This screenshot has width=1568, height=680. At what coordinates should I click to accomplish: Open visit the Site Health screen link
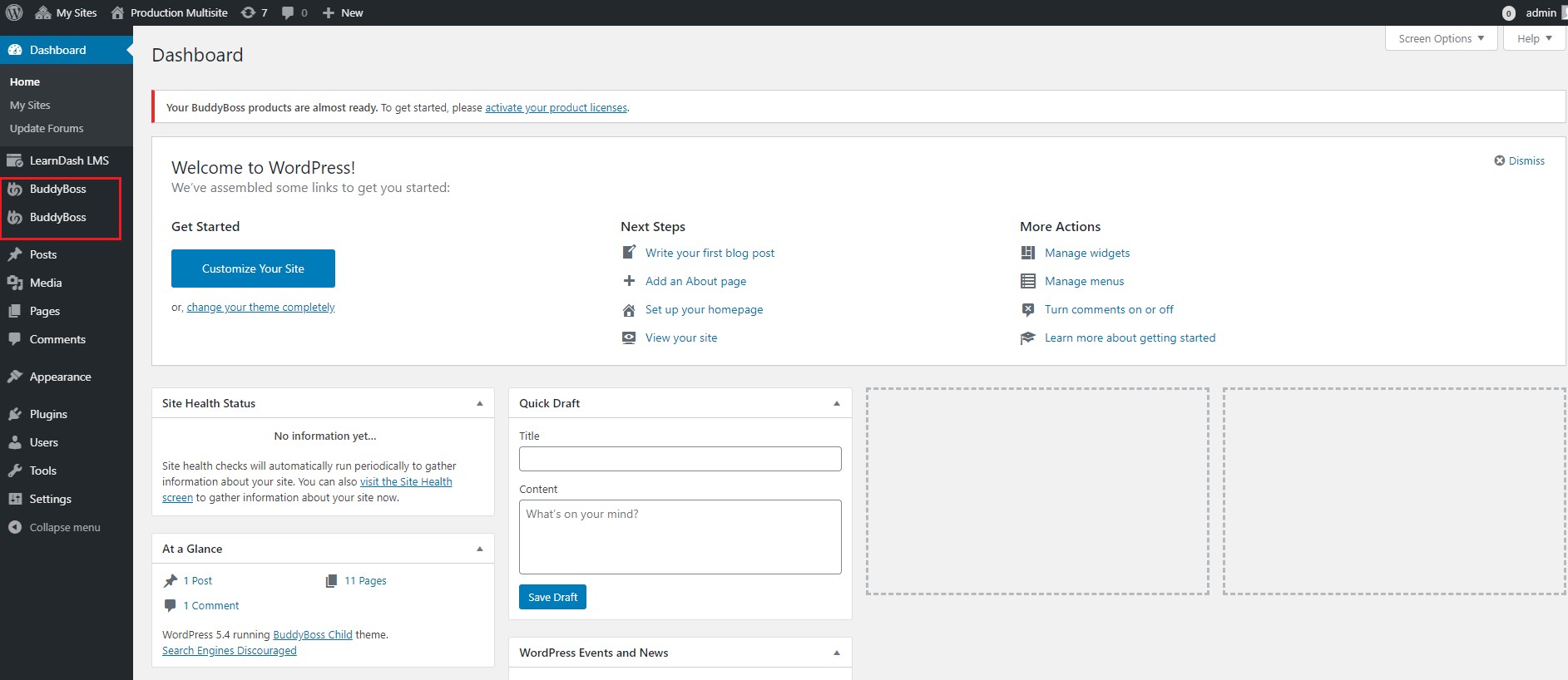[x=406, y=481]
